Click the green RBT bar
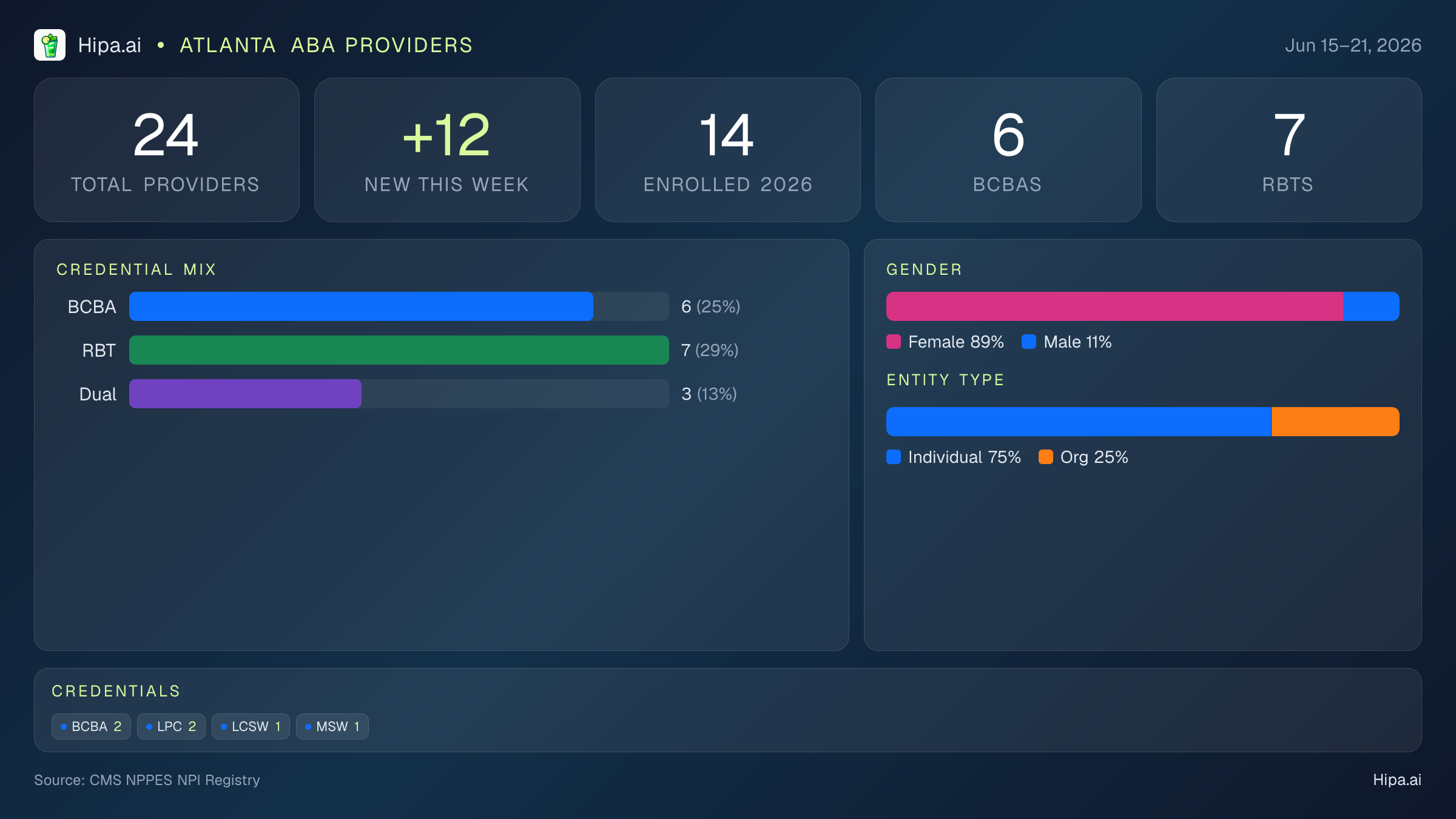1456x819 pixels. pyautogui.click(x=399, y=350)
